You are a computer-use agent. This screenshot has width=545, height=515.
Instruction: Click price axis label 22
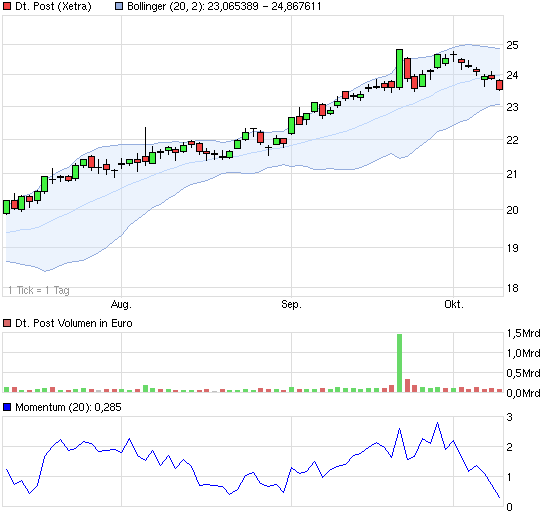(x=512, y=140)
